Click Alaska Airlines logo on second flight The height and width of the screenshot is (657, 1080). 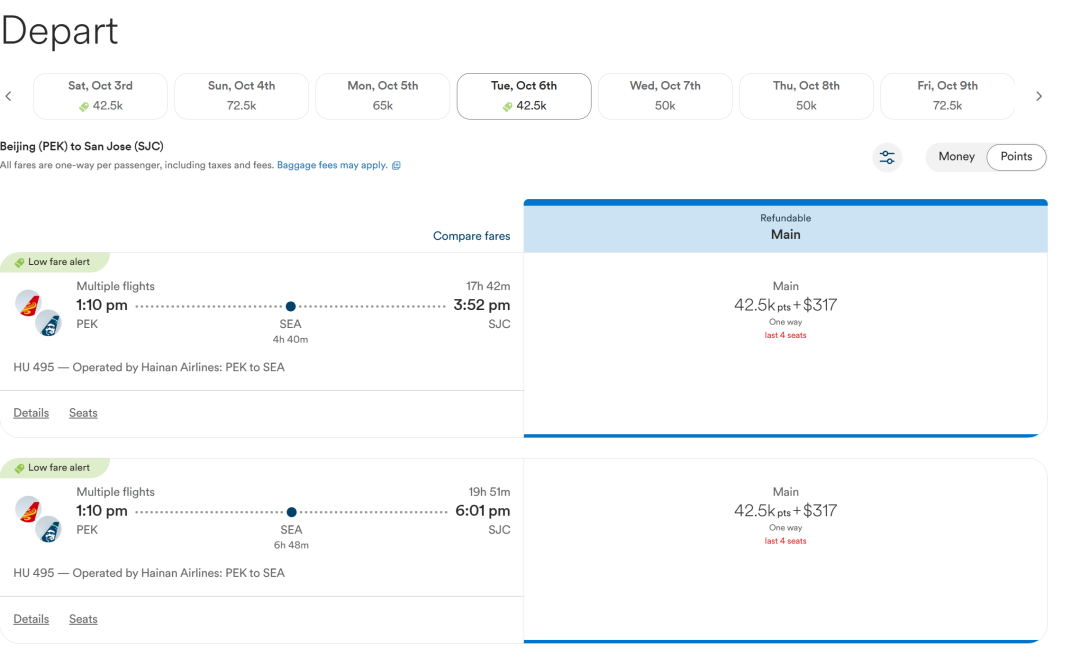coord(49,530)
